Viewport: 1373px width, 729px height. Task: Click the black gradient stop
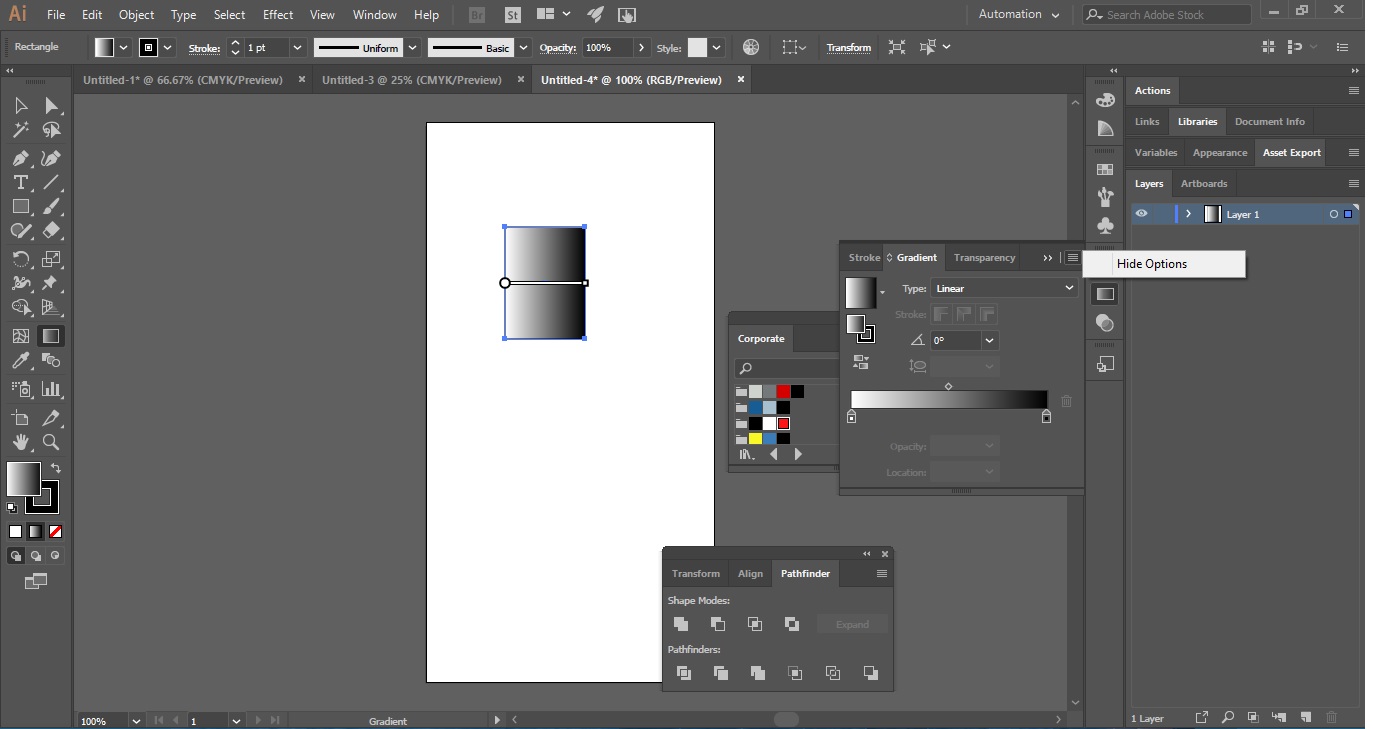(1046, 417)
